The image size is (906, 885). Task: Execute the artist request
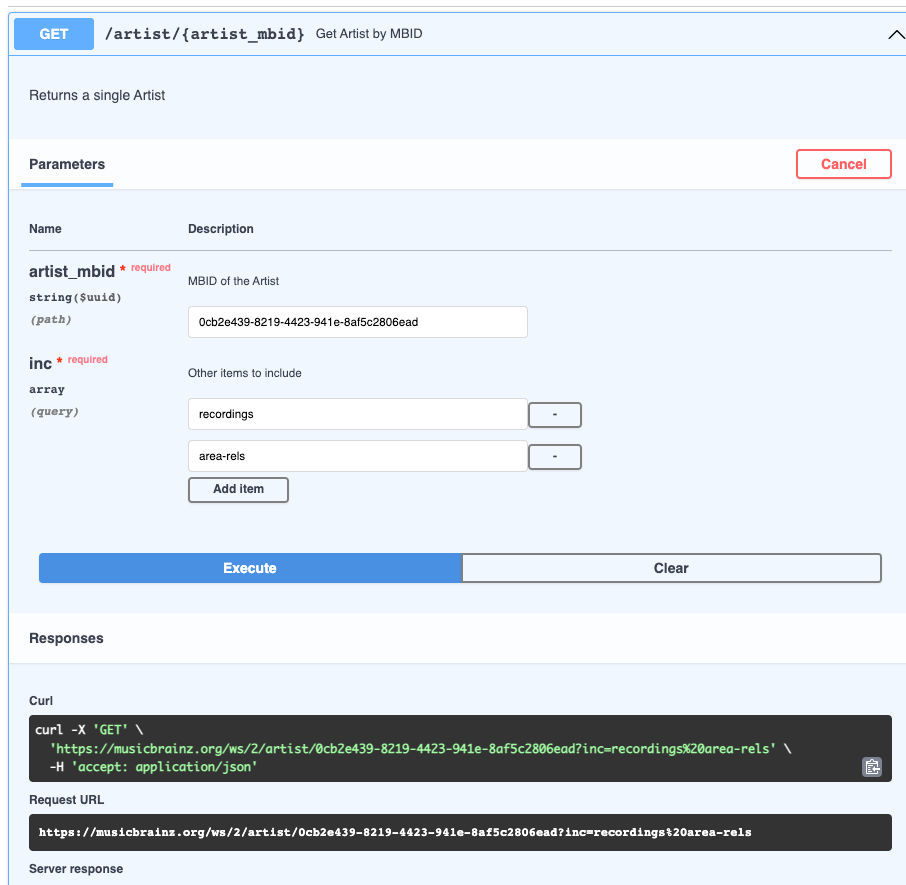point(250,568)
